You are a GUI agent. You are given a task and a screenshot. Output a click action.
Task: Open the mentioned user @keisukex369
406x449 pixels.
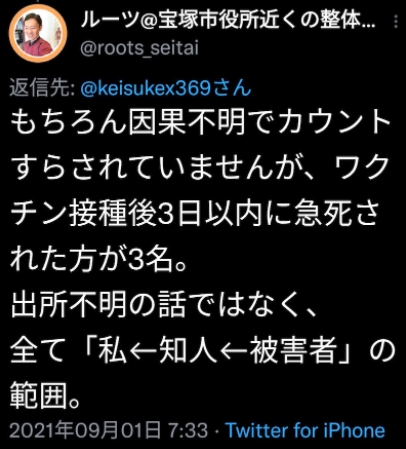click(145, 88)
